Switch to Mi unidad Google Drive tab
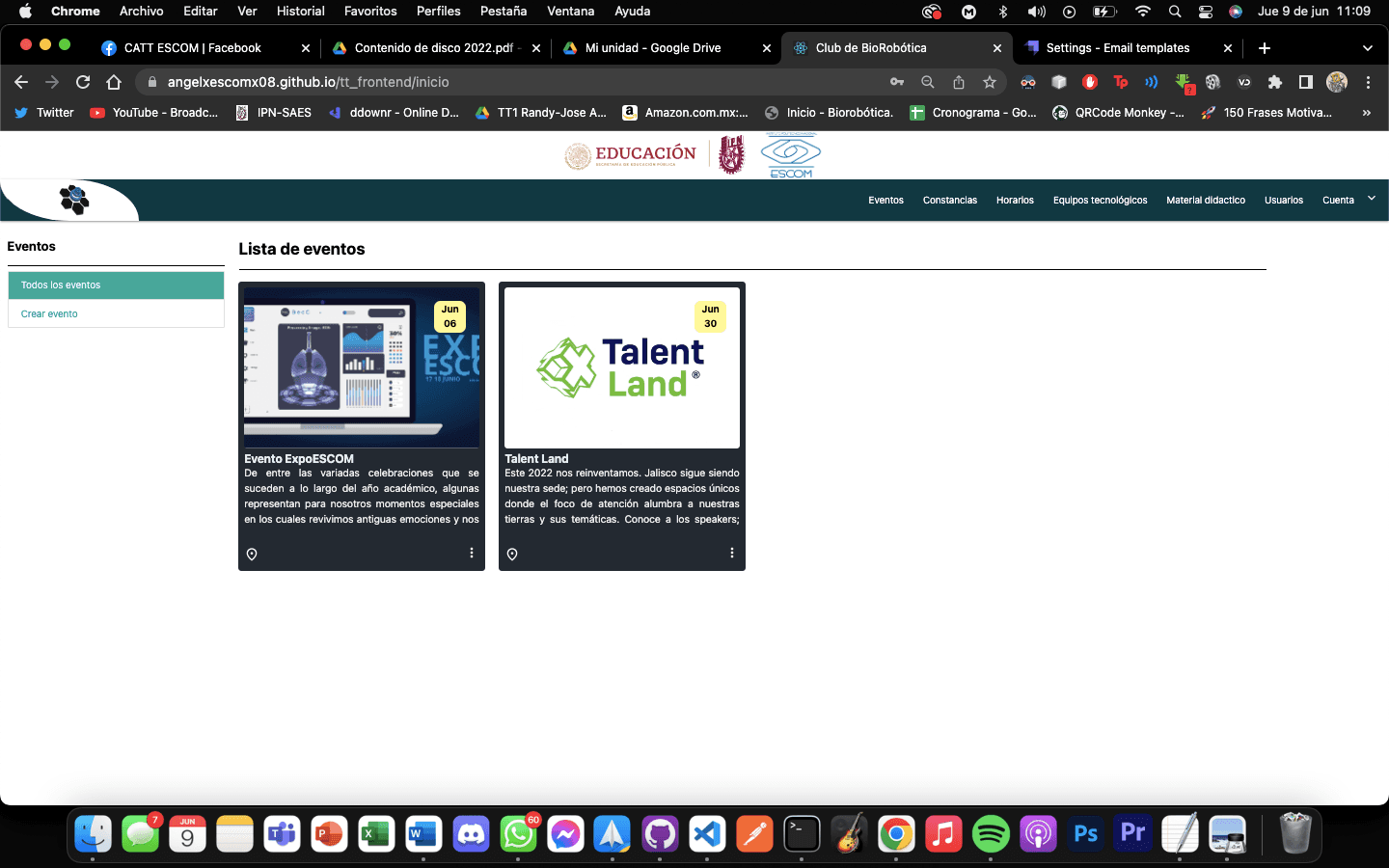The height and width of the screenshot is (868, 1389). pos(667,48)
